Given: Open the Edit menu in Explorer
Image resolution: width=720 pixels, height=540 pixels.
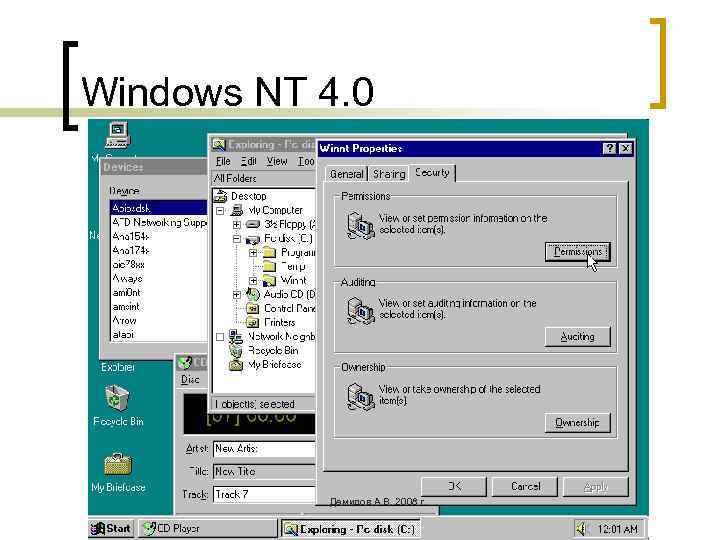Looking at the screenshot, I should point(248,161).
